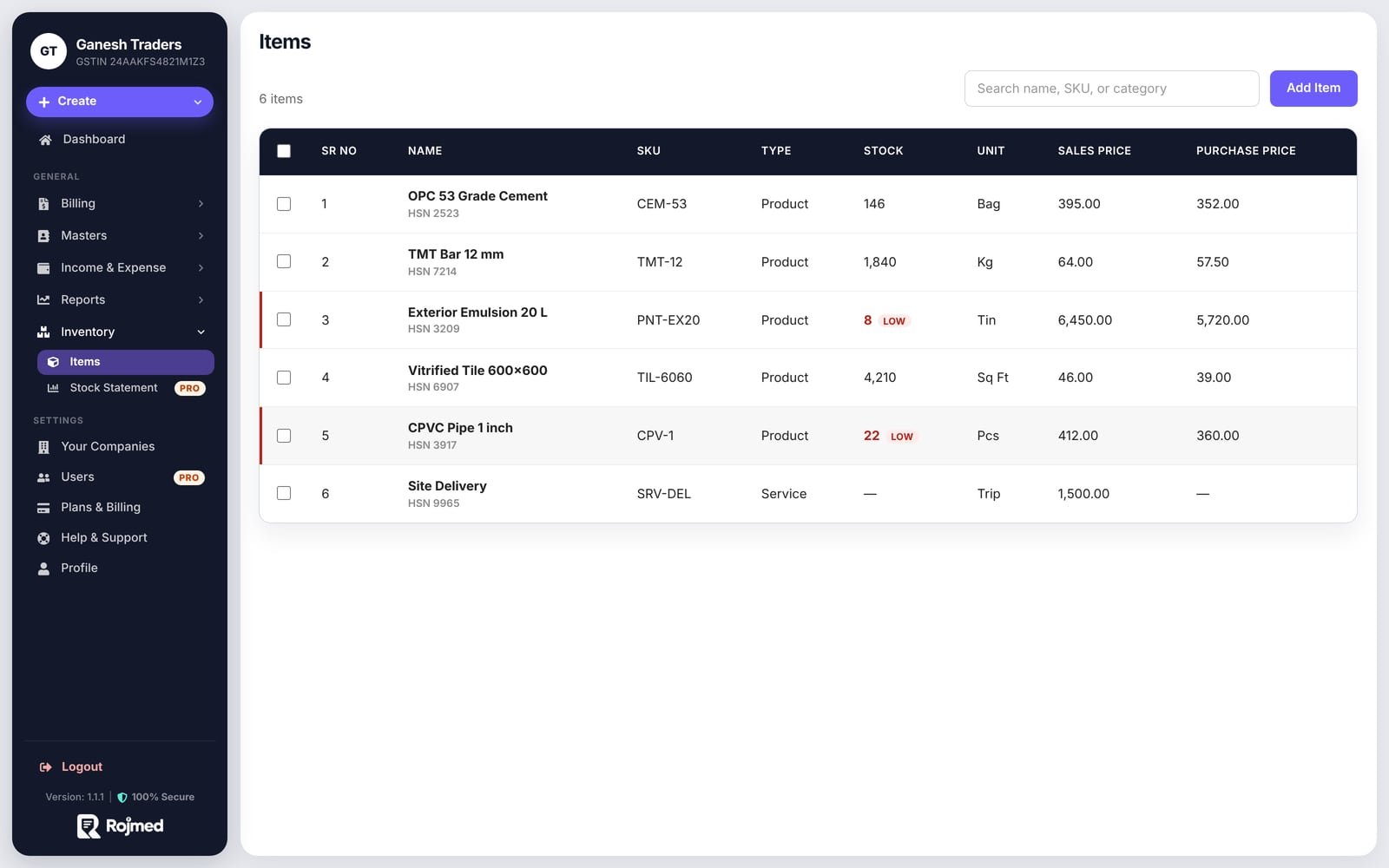1389x868 pixels.
Task: Click the Plans & Billing card icon
Action: tap(43, 508)
